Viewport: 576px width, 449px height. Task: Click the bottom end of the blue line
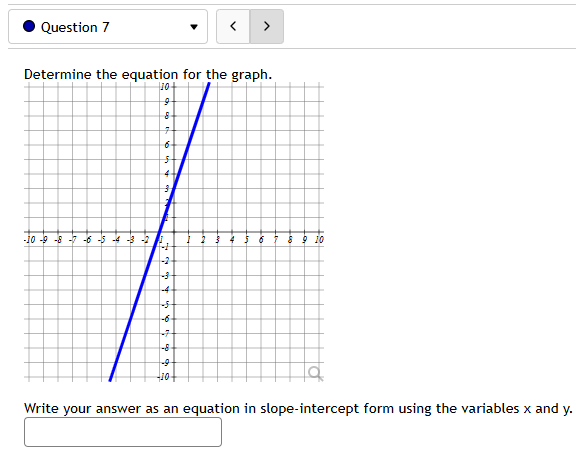click(x=110, y=379)
